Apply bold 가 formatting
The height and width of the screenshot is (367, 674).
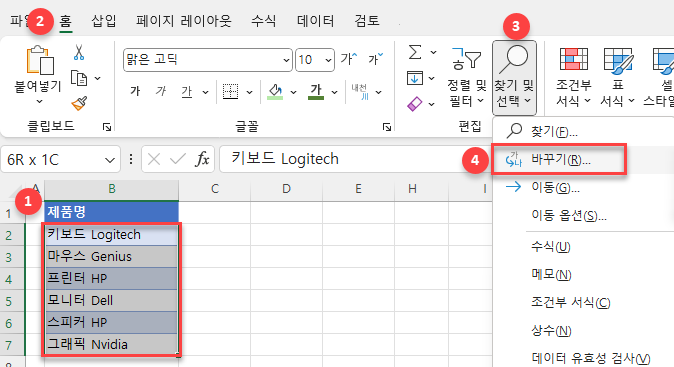coord(135,92)
